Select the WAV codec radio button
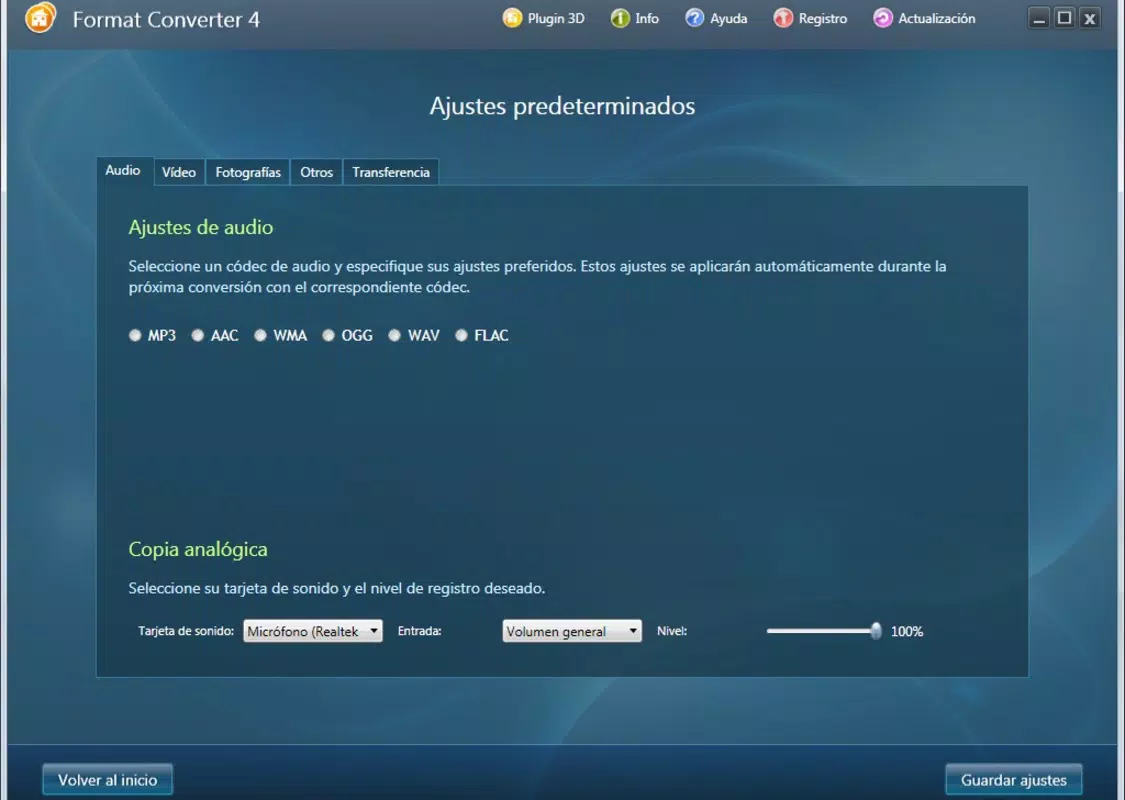Image resolution: width=1125 pixels, height=800 pixels. (x=394, y=335)
